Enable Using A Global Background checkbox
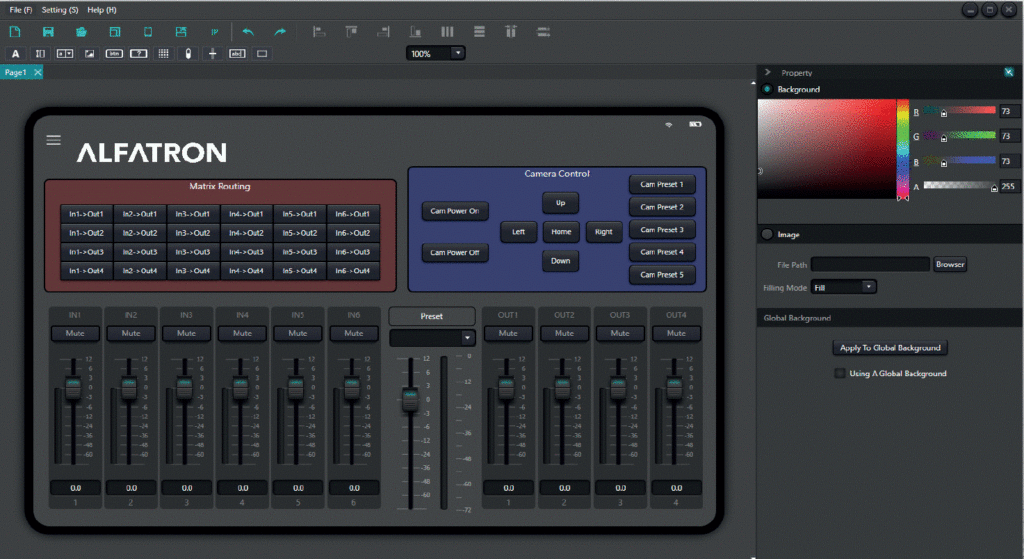 tap(840, 374)
